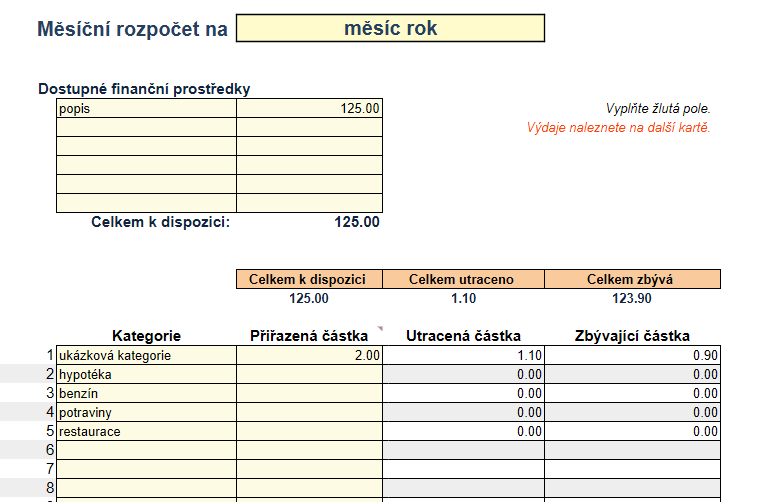Click the empty category cell in row 6
This screenshot has height=502, width=763.
[146, 450]
